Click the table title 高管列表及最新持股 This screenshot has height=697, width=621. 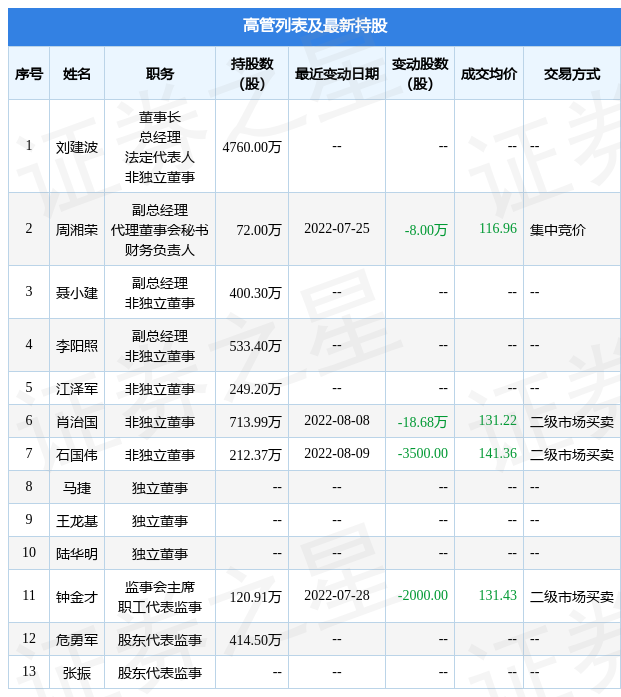click(x=315, y=26)
